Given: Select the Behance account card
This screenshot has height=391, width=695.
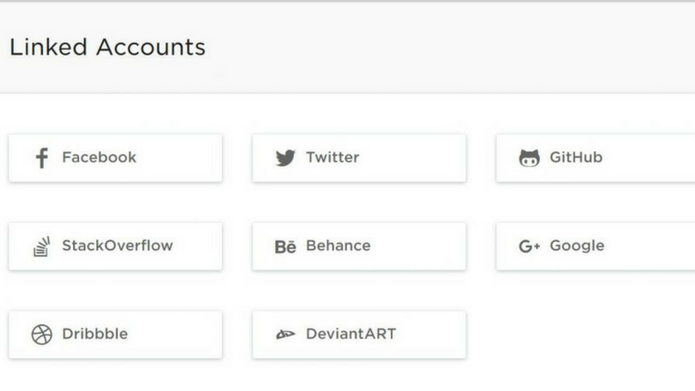Looking at the screenshot, I should tap(359, 246).
